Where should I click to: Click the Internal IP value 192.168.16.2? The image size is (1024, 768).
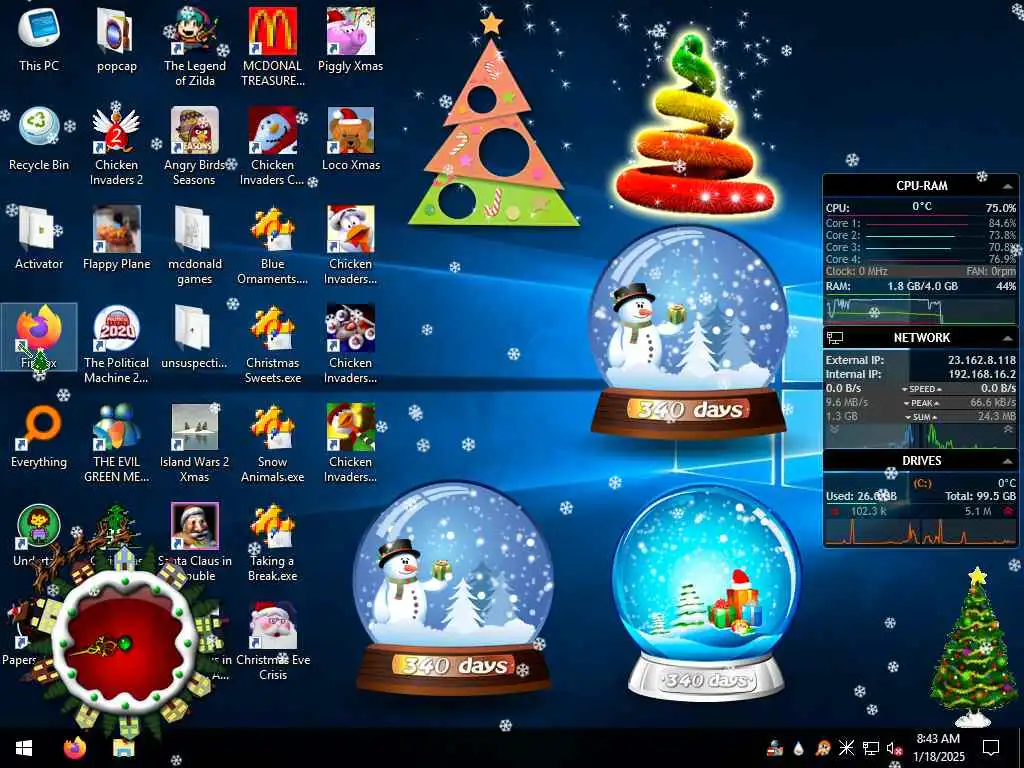point(982,374)
